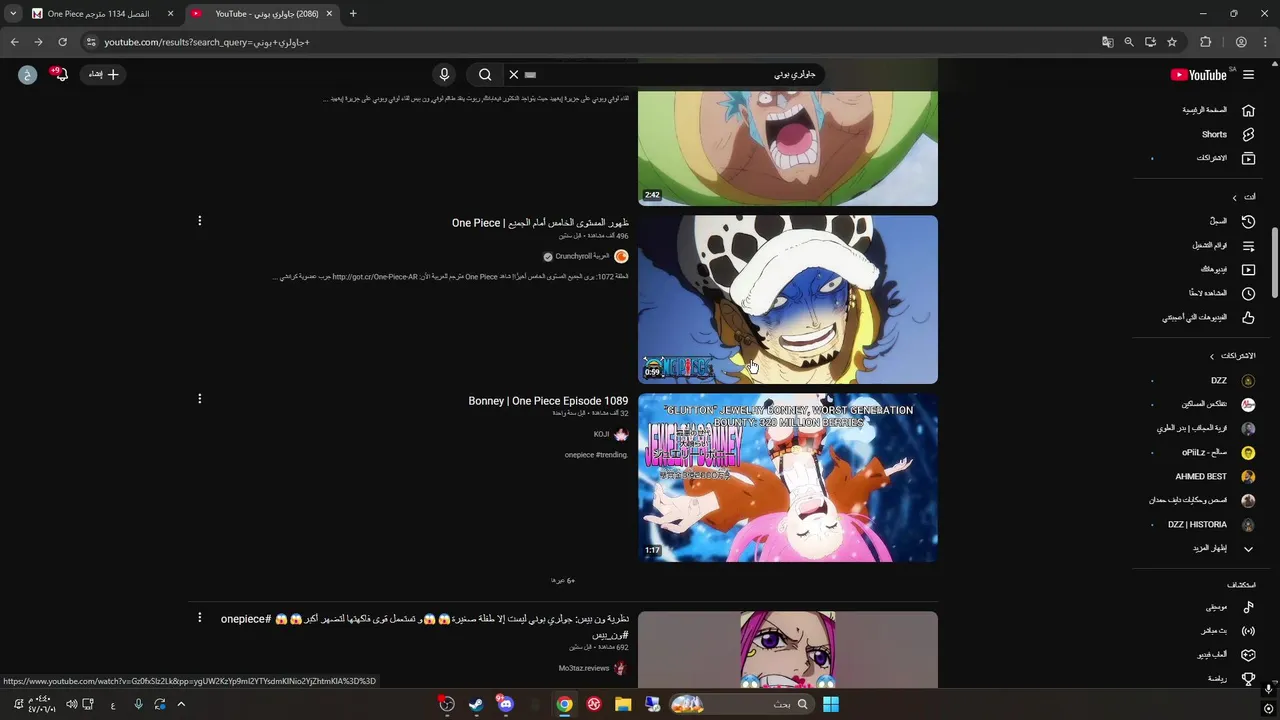Screen dimensions: 1280x720
Task: Expand the Subscriptions section header chevron
Action: [x=1211, y=356]
